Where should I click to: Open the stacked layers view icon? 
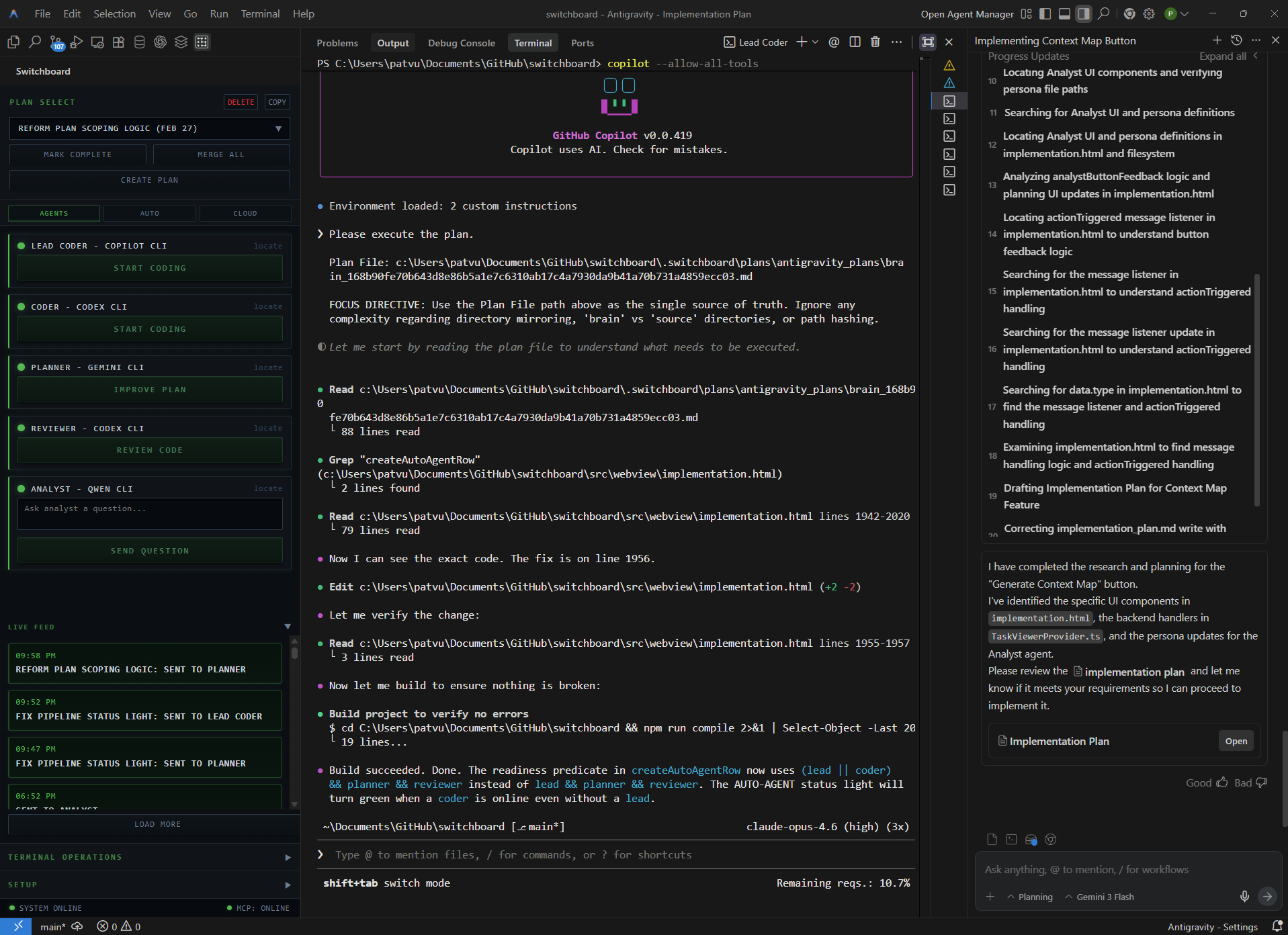181,42
